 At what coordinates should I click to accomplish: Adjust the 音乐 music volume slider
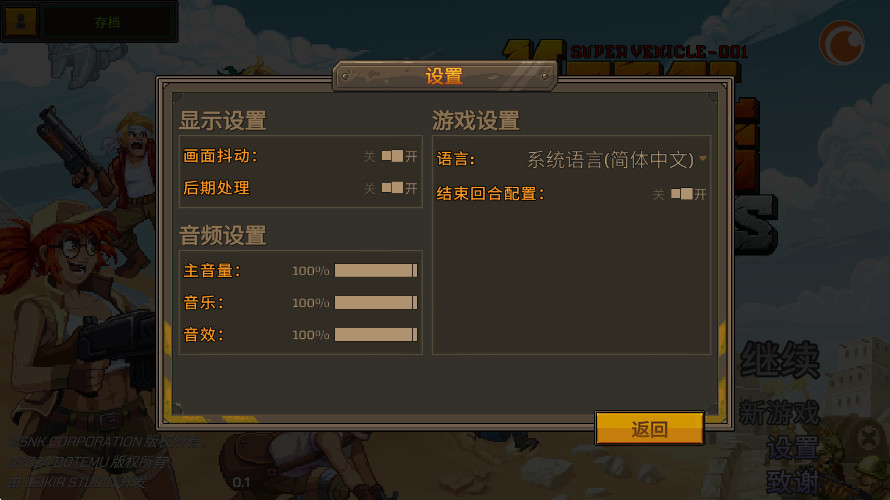pos(376,302)
